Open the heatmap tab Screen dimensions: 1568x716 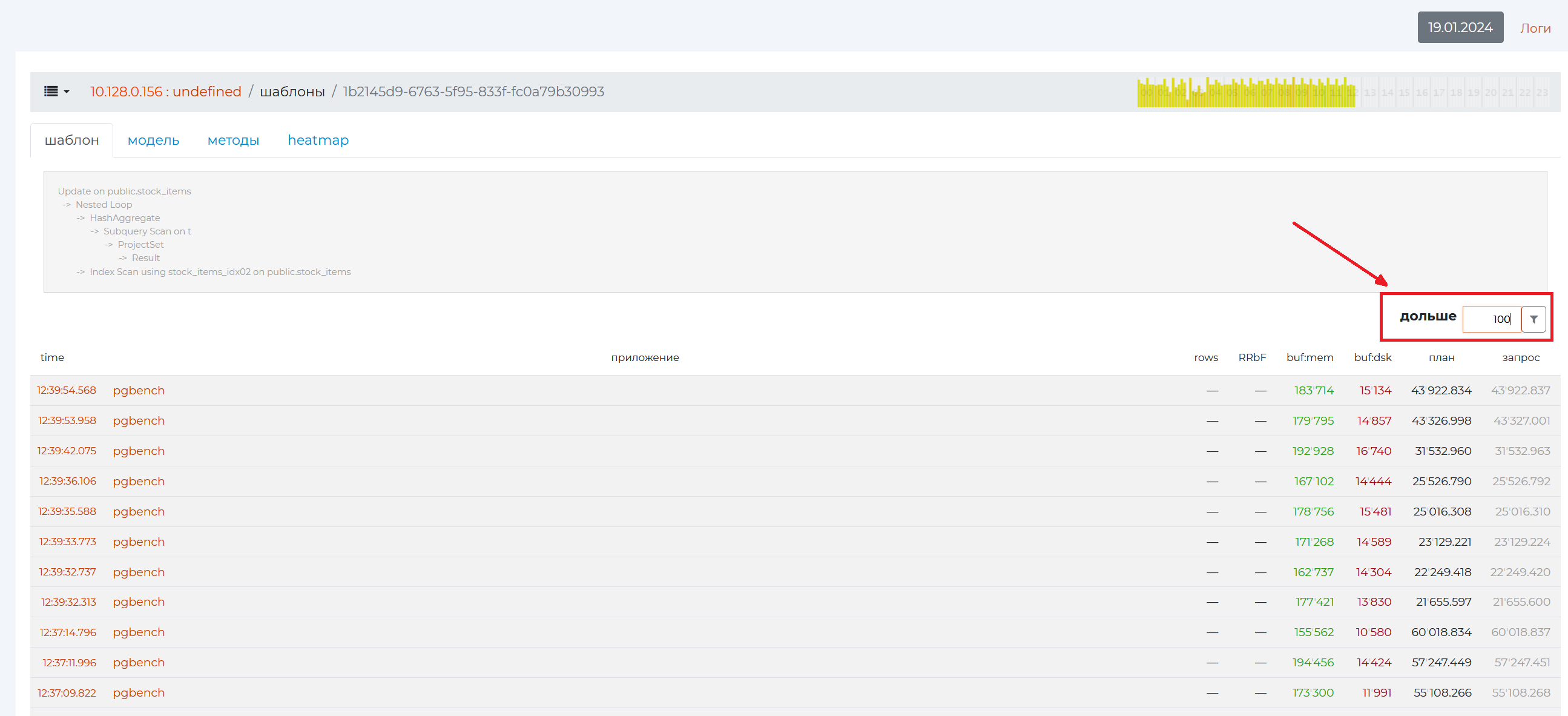(318, 140)
